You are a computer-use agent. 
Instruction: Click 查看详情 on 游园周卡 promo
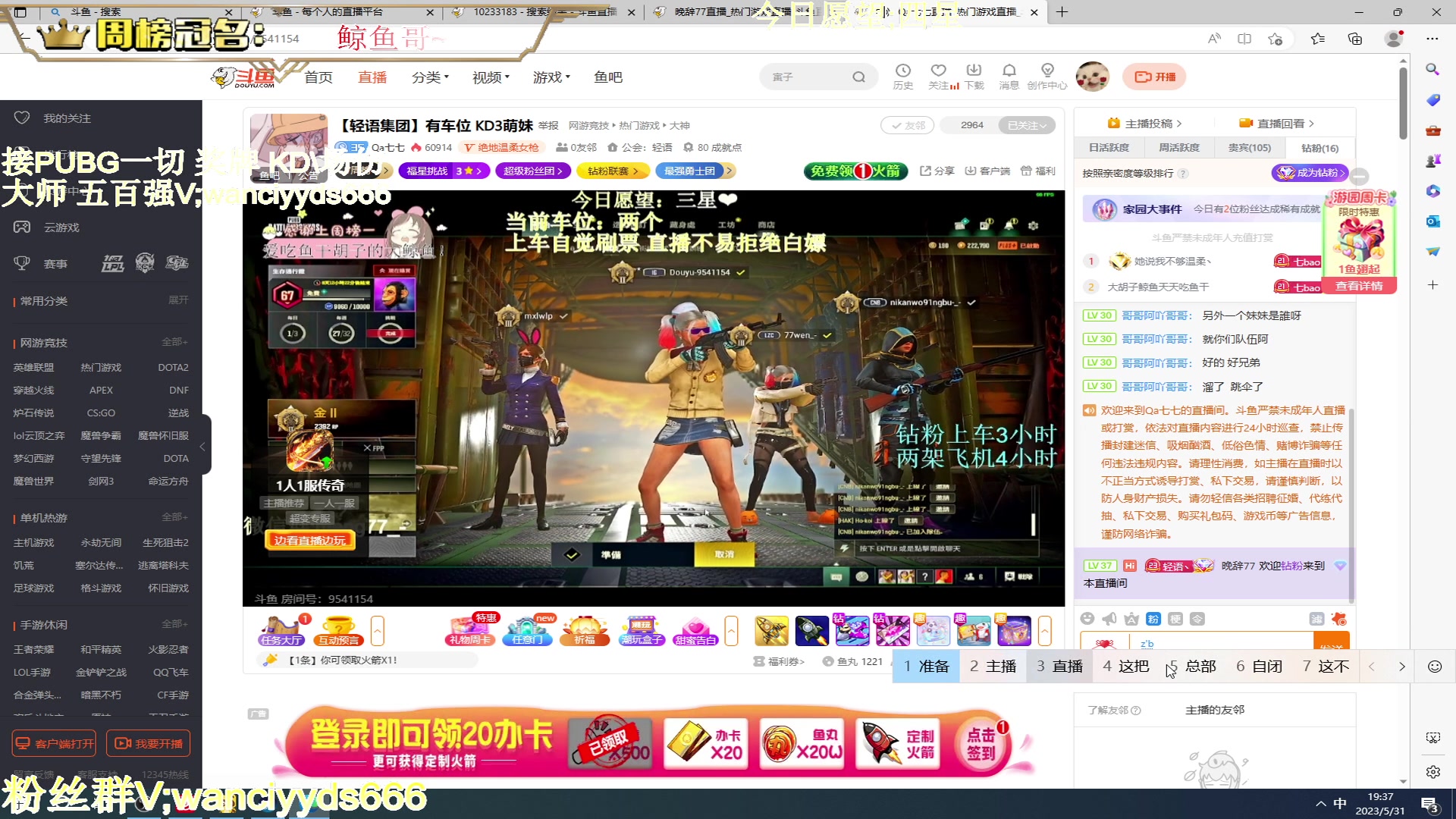(x=1359, y=286)
